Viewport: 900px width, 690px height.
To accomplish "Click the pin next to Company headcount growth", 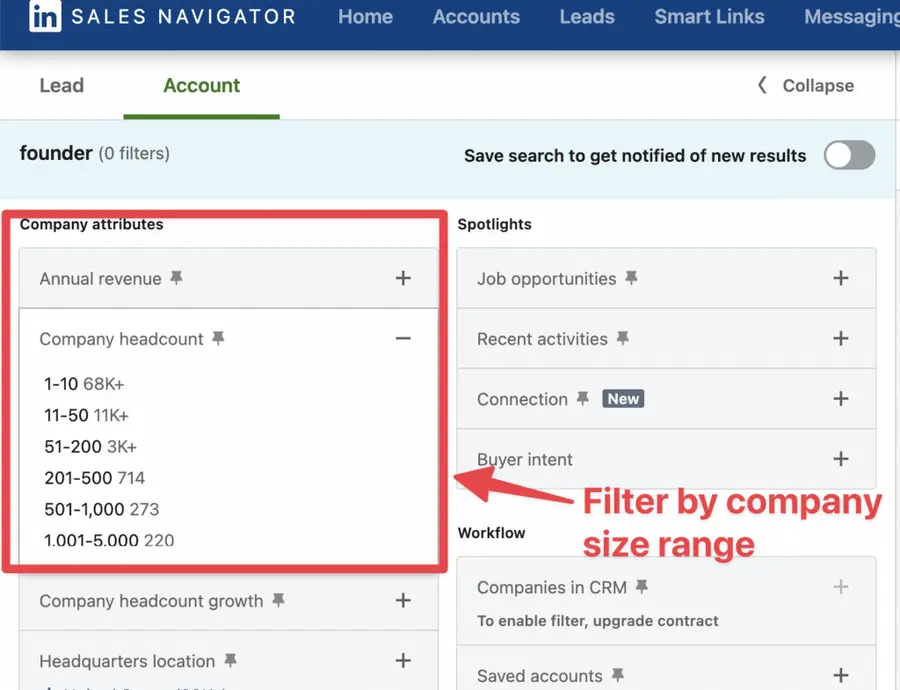I will coord(280,600).
